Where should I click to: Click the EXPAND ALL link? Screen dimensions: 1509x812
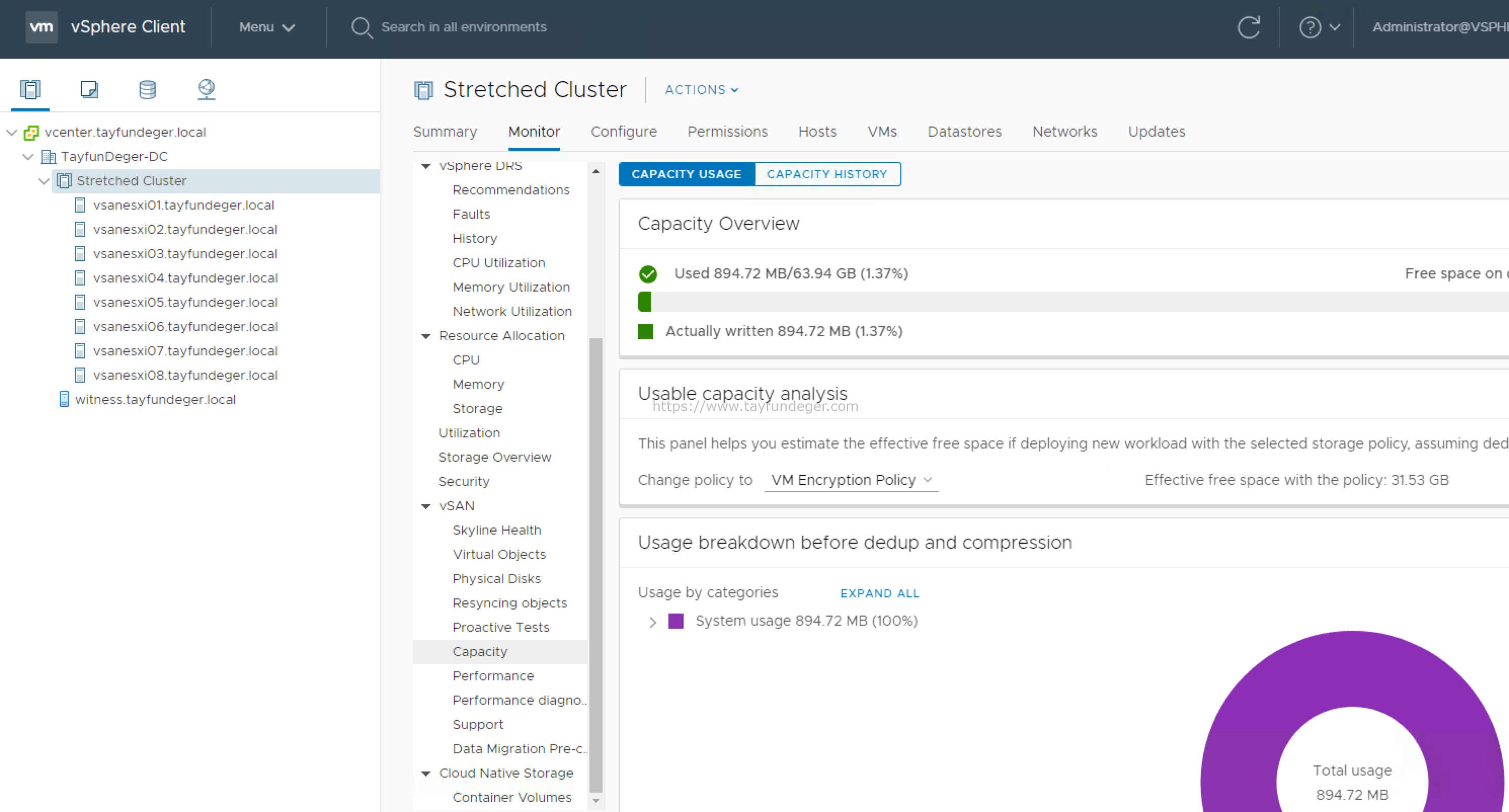click(880, 594)
